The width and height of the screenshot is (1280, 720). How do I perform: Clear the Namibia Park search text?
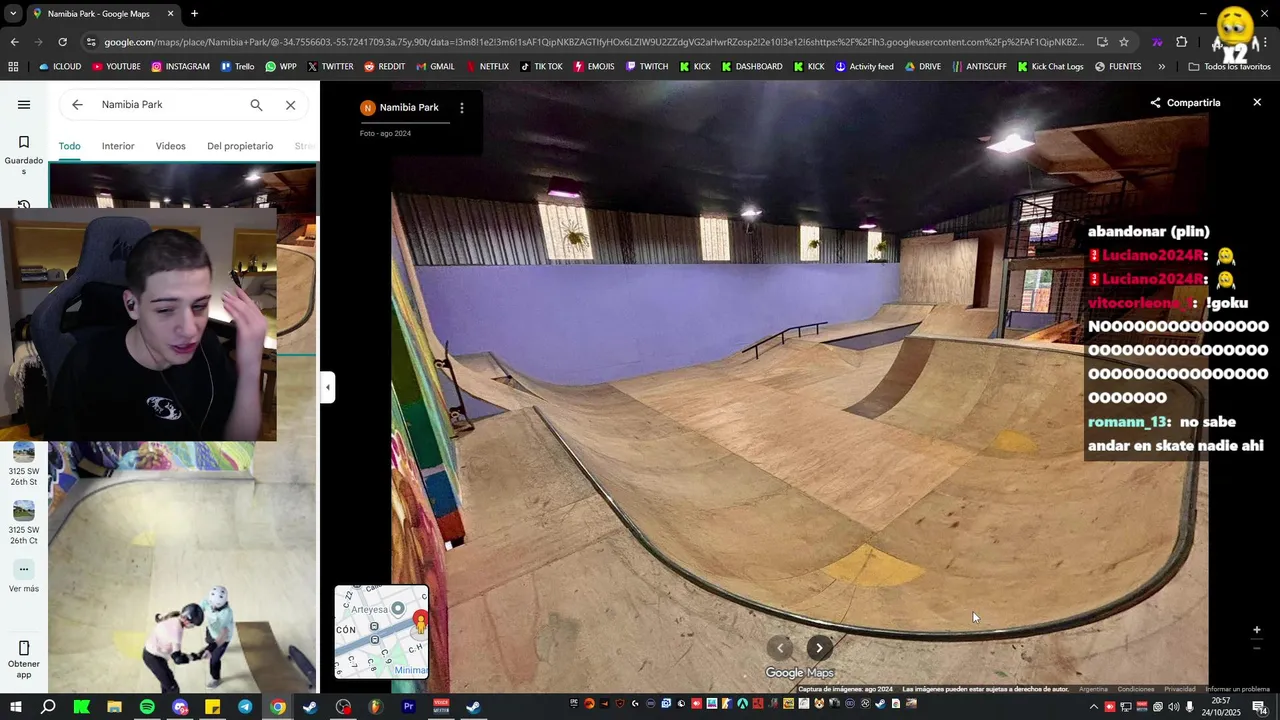coord(290,105)
